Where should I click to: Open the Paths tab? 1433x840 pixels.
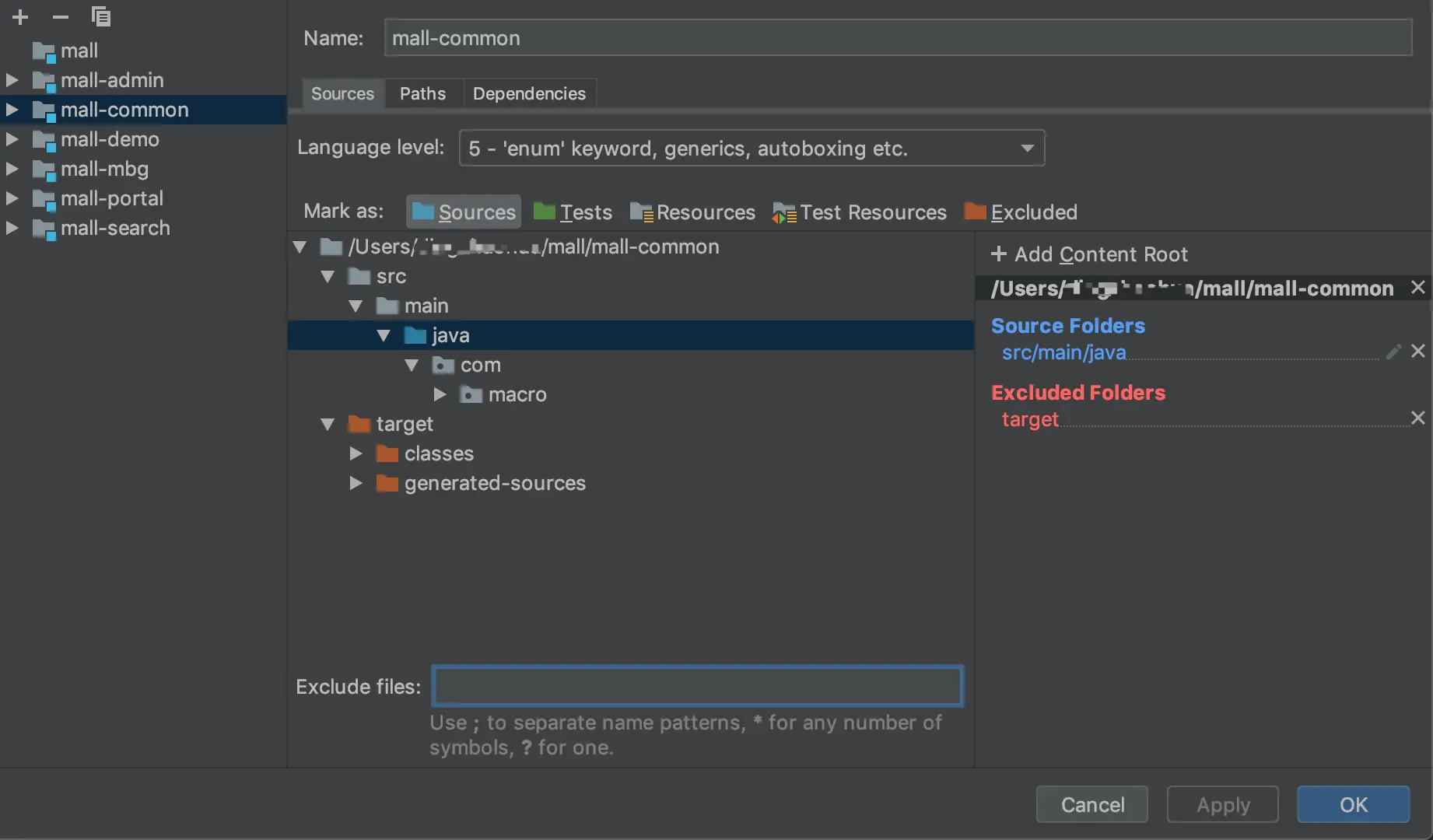pyautogui.click(x=422, y=93)
